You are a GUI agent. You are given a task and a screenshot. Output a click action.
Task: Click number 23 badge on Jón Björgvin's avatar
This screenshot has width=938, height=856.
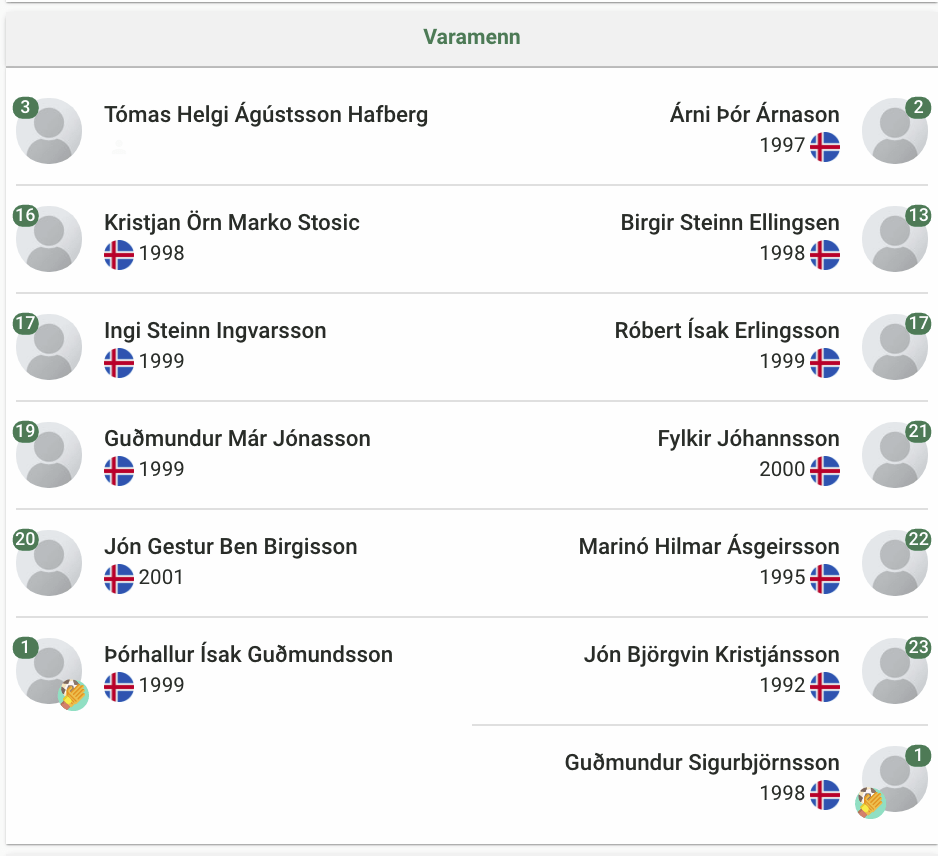[918, 647]
